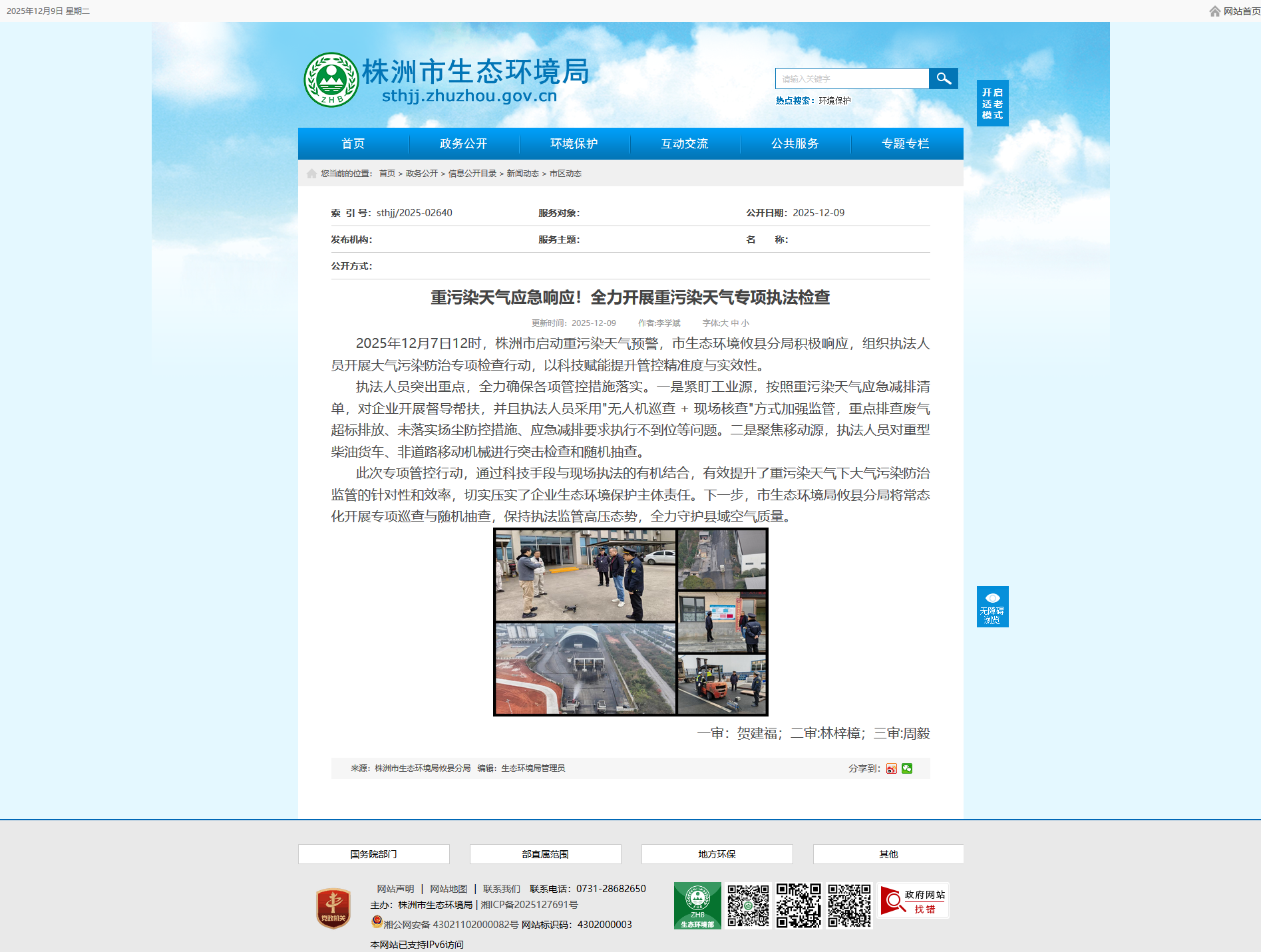Set font size to 大
The height and width of the screenshot is (952, 1261).
tap(725, 323)
